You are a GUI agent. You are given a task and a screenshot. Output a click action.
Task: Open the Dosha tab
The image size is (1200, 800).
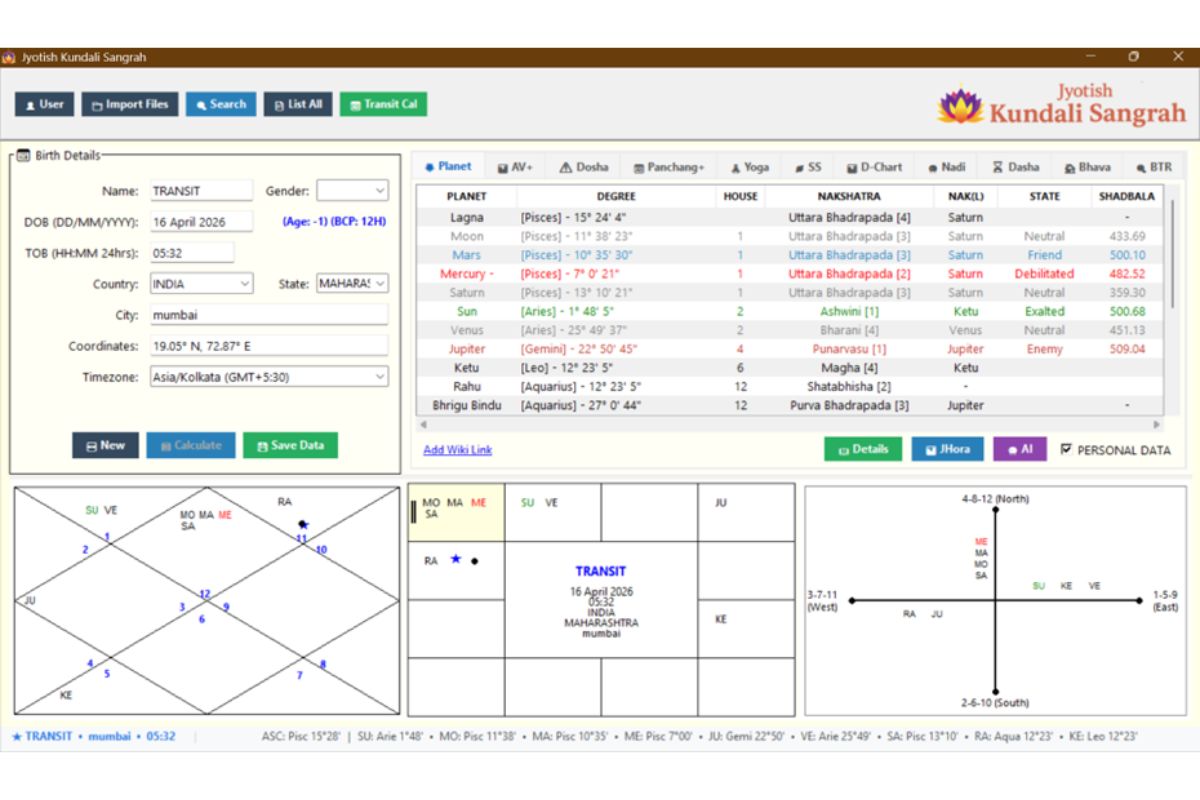tap(584, 168)
